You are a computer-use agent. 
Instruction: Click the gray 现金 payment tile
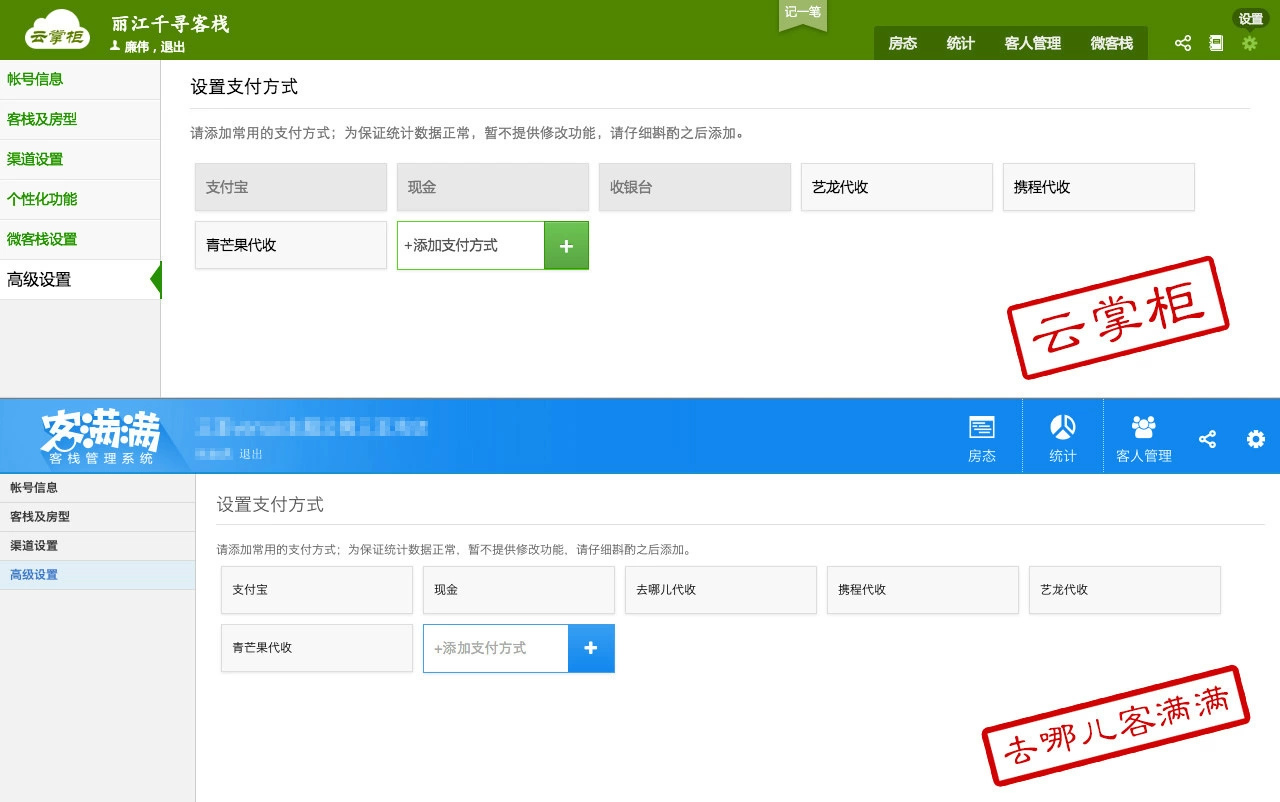493,187
